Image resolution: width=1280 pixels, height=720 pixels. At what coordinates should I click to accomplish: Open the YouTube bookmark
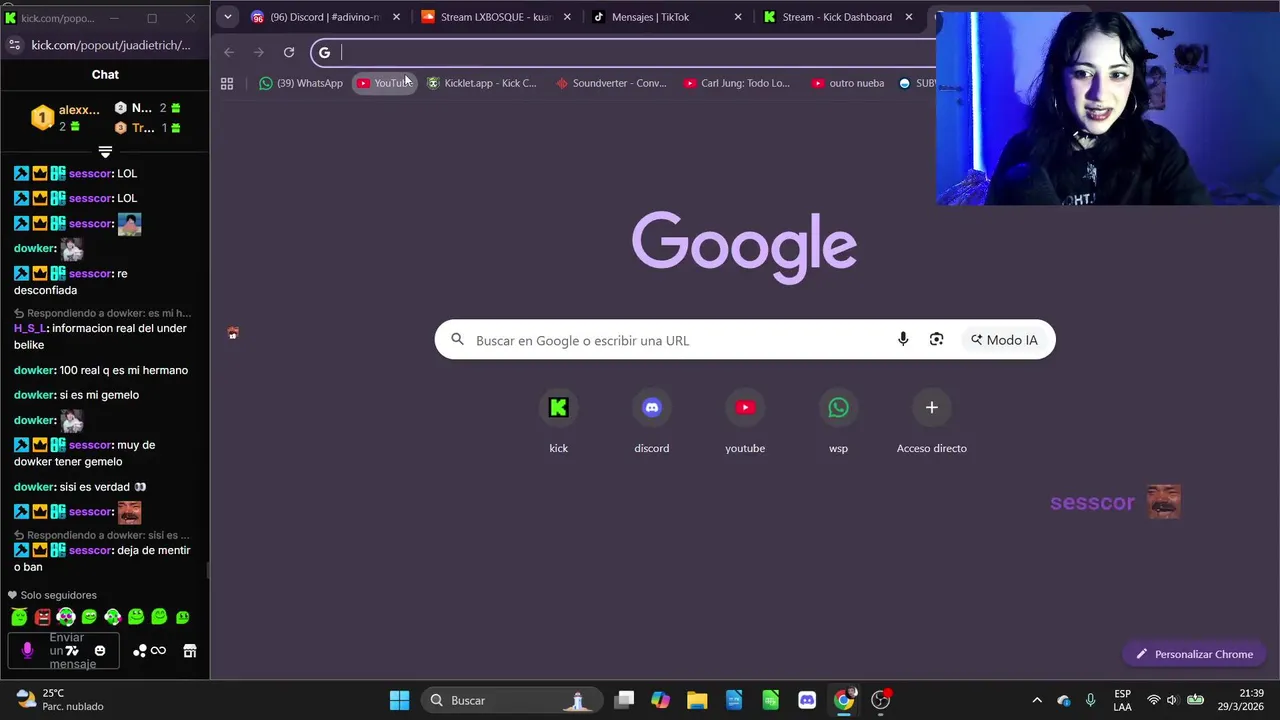coord(384,83)
